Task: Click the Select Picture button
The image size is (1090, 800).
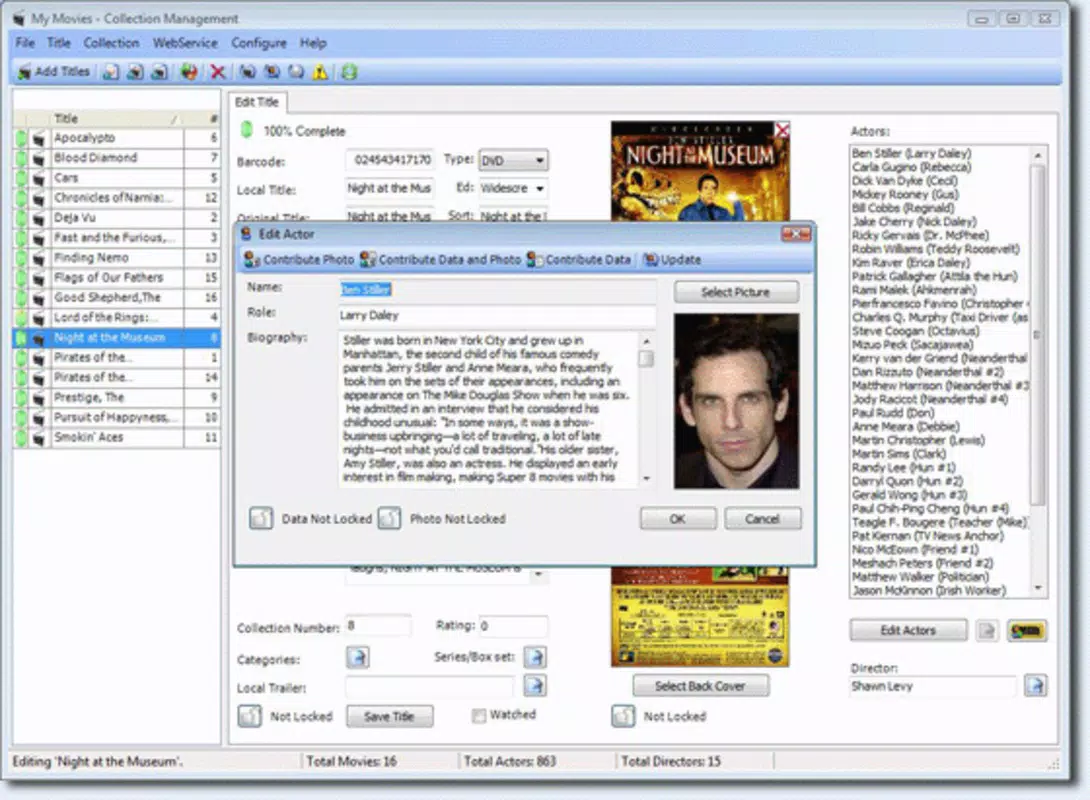Action: click(735, 292)
